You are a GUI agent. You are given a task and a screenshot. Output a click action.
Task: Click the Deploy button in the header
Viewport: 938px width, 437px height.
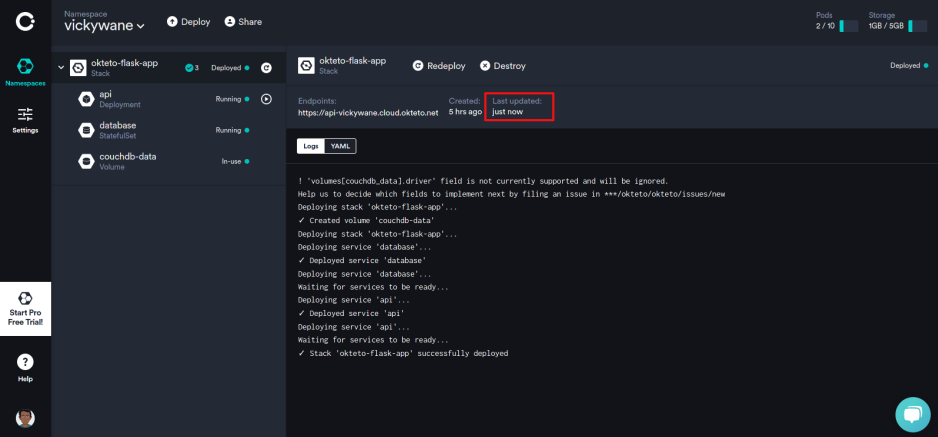click(188, 22)
